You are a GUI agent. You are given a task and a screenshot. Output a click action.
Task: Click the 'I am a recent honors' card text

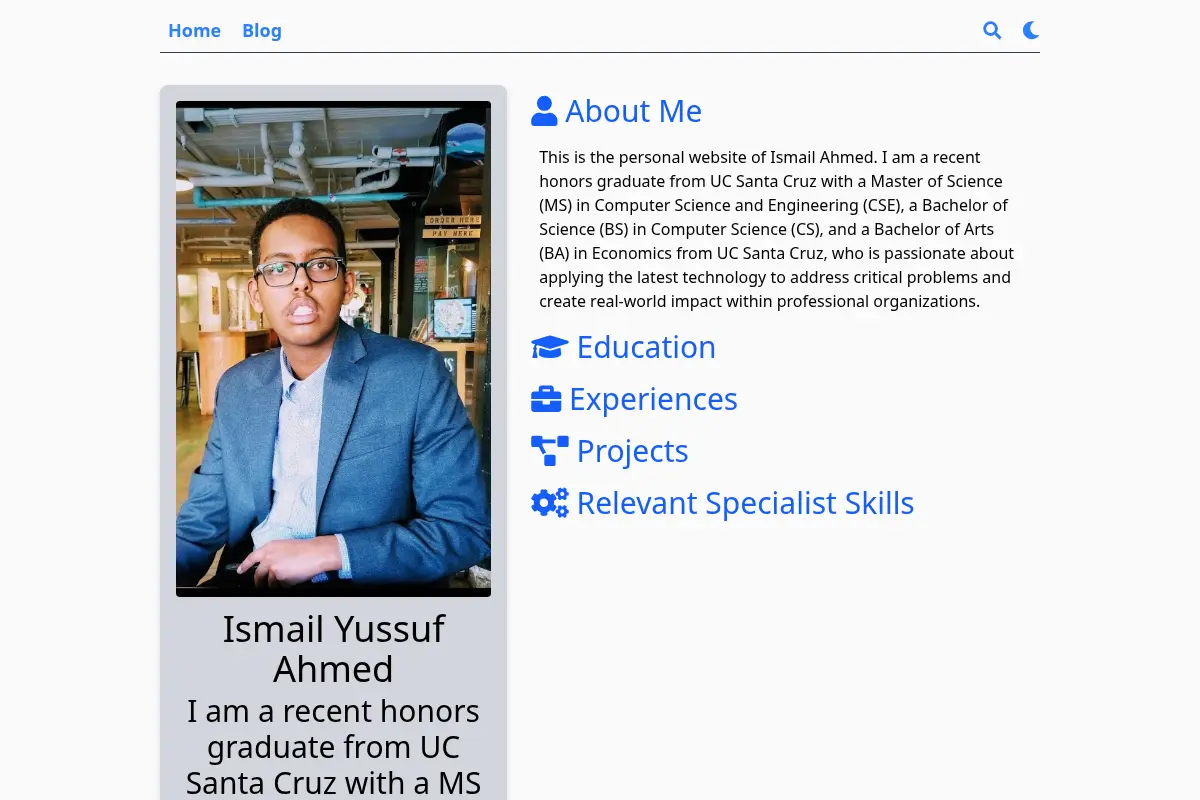[x=333, y=746]
